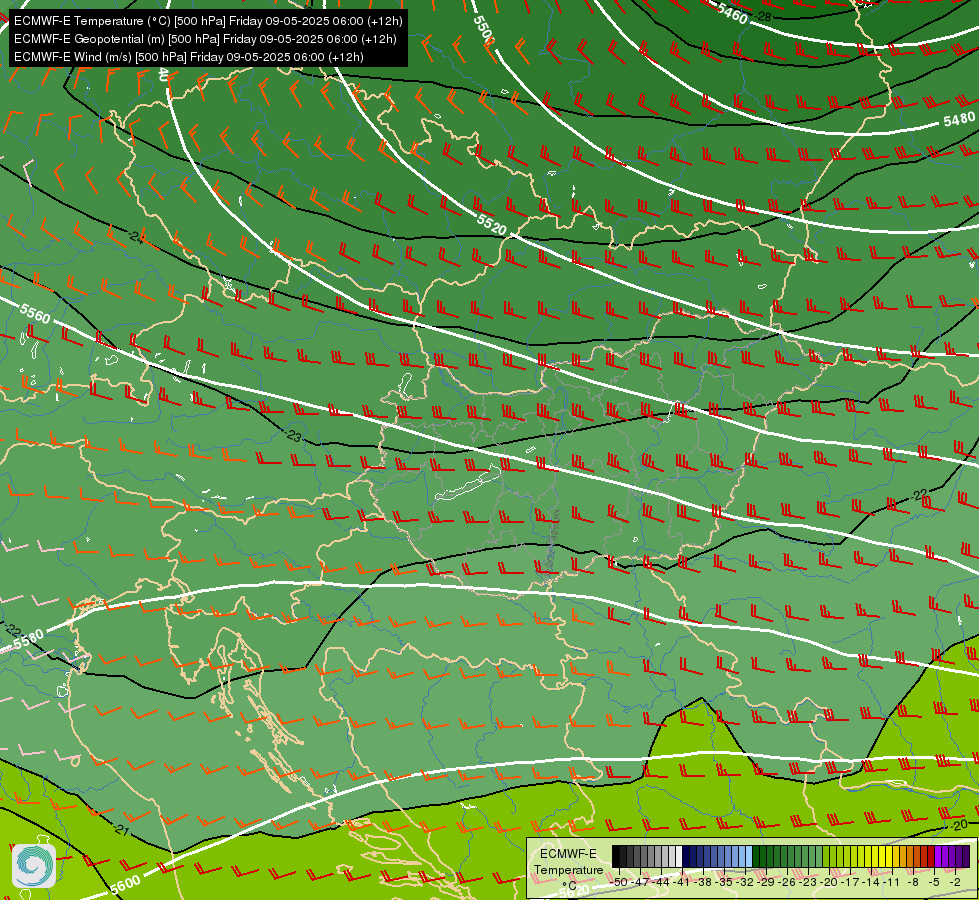Viewport: 979px width, 900px height.
Task: Click the -5 legend scale value
Action: (x=934, y=883)
